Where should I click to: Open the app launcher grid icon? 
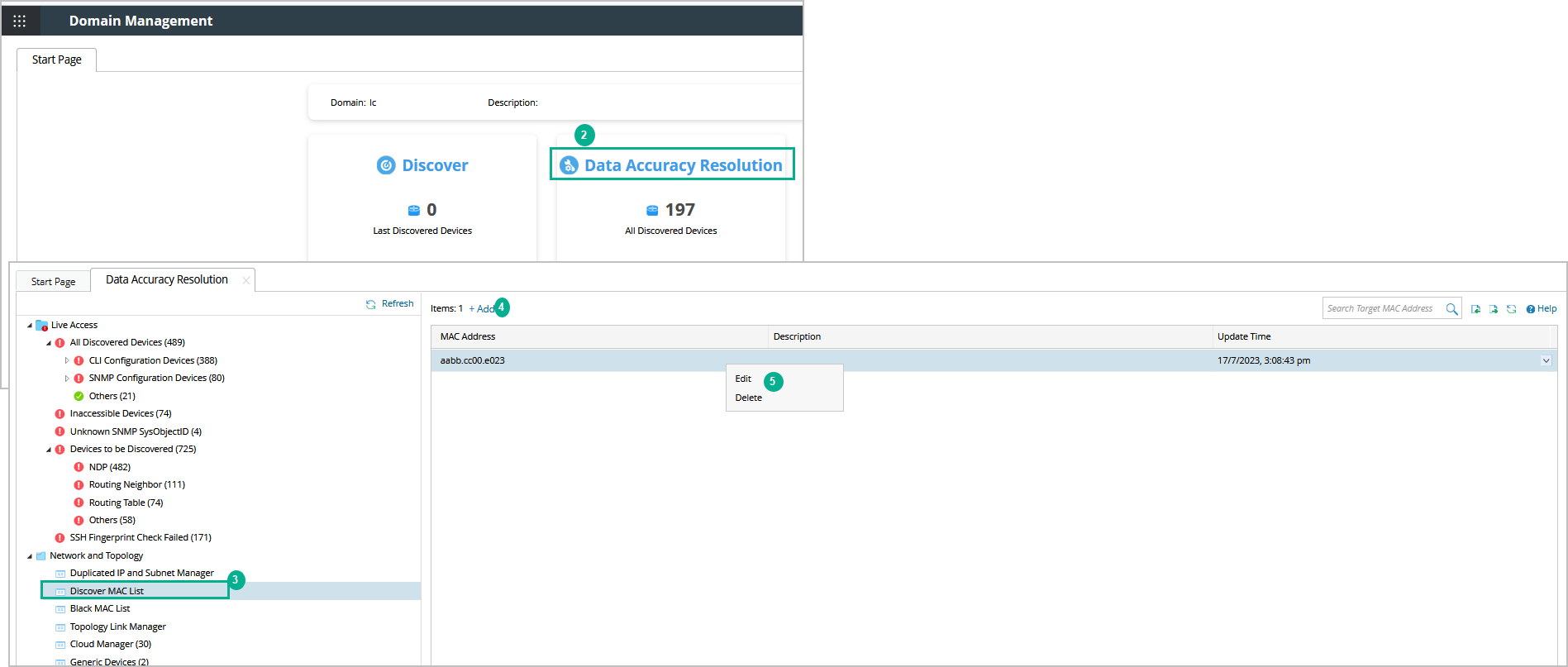pyautogui.click(x=20, y=21)
